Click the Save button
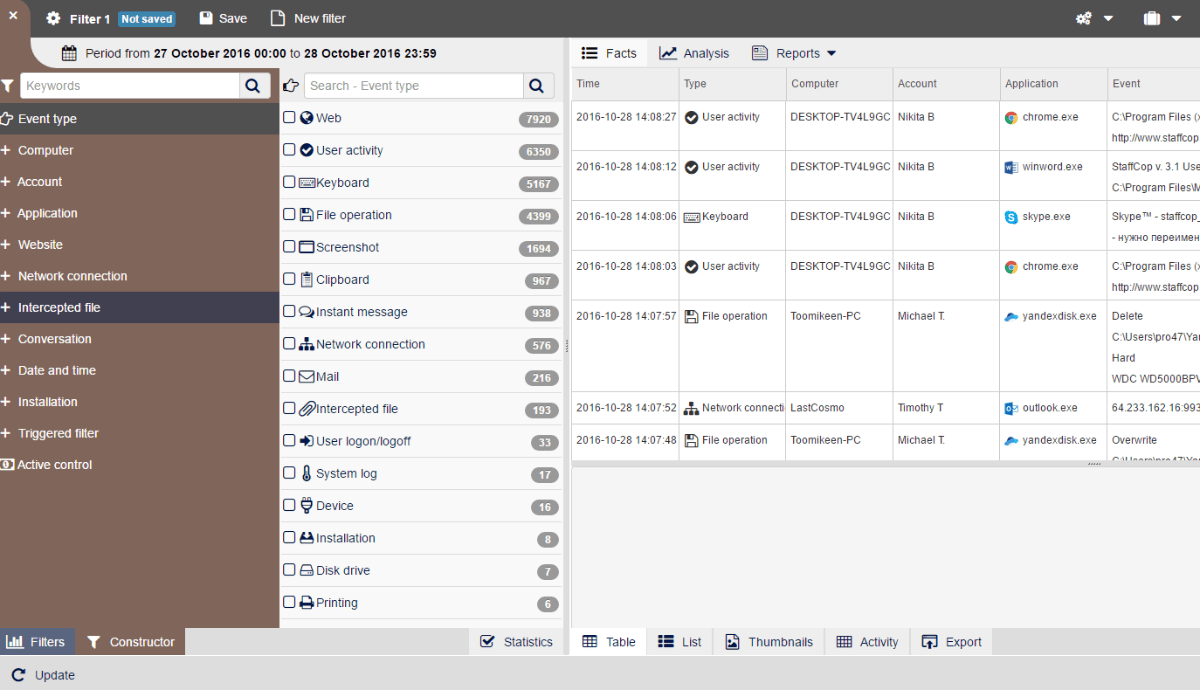The height and width of the screenshot is (690, 1200). 222,18
